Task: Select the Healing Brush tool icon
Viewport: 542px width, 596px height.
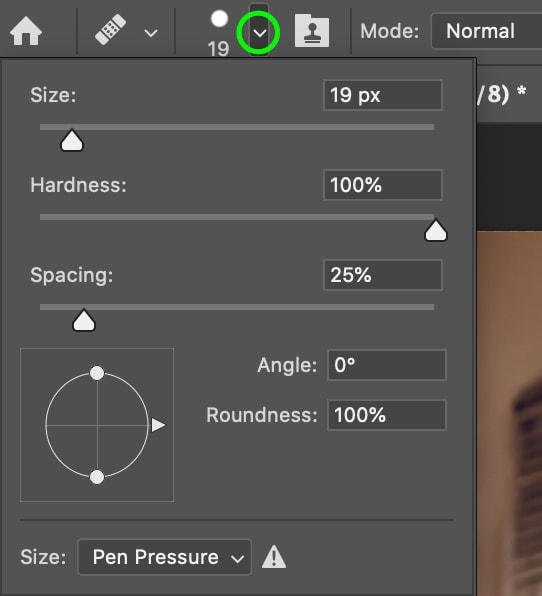Action: pos(110,30)
